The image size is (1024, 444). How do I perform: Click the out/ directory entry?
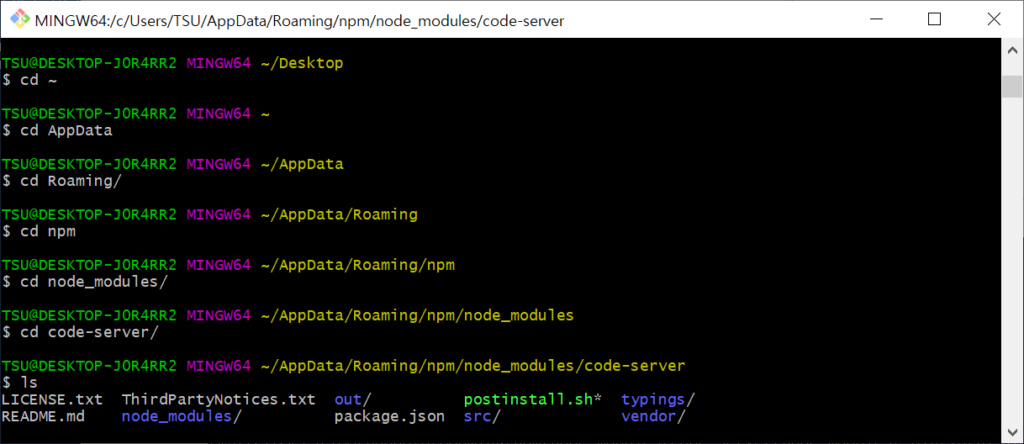[x=353, y=399]
